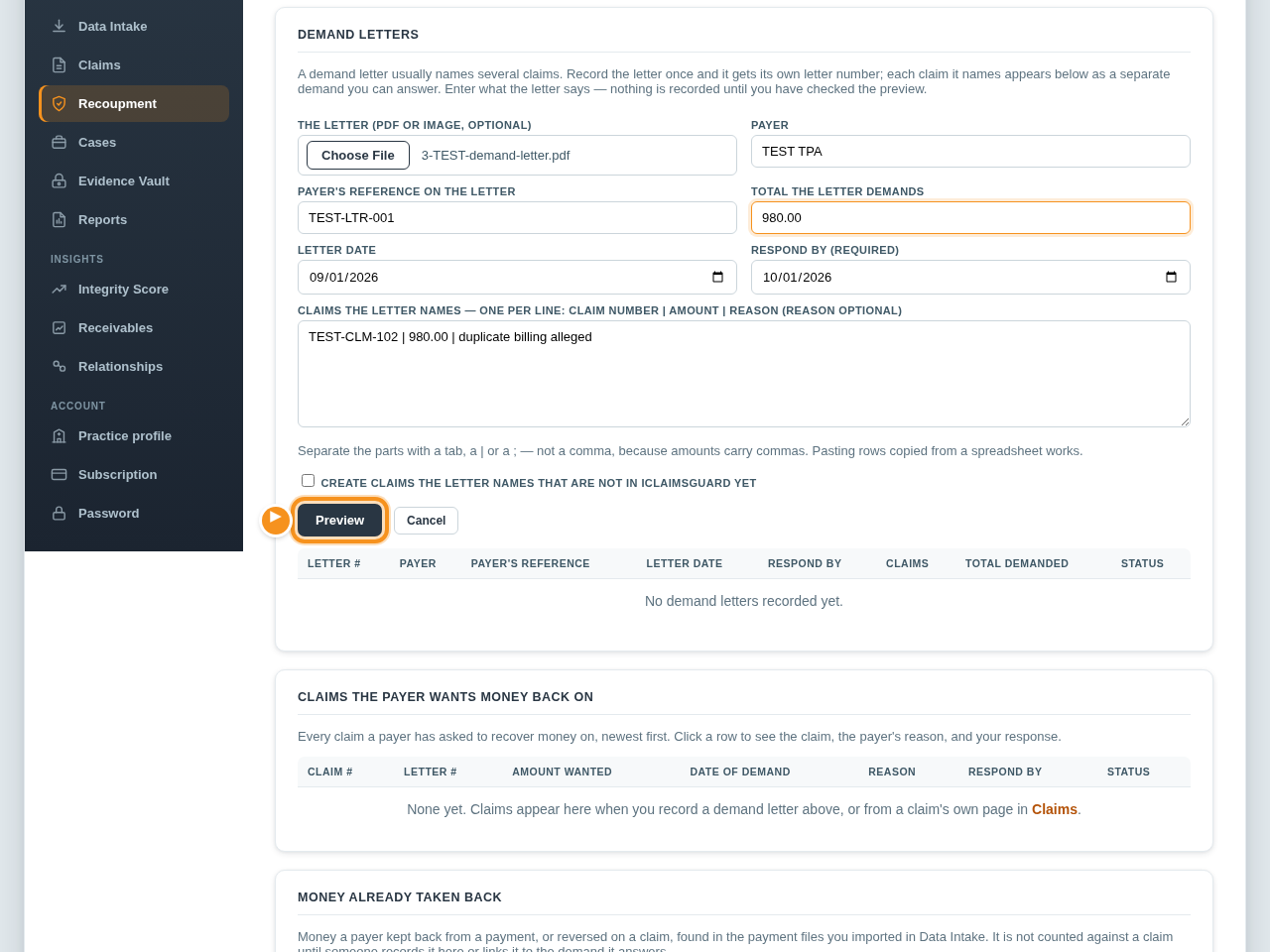Screen dimensions: 1270x952
Task: Click the Respond By date value
Action: tap(797, 278)
